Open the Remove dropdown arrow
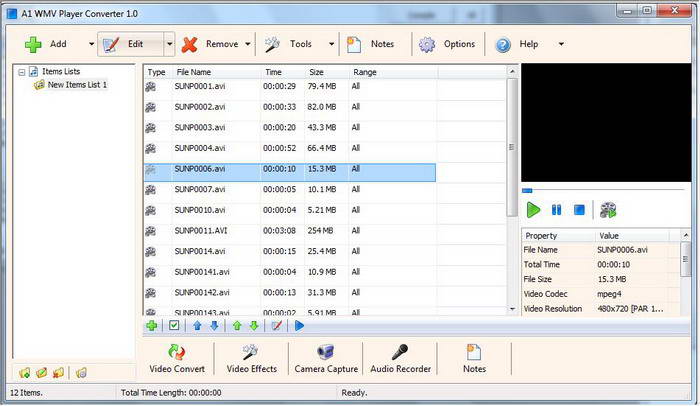Image resolution: width=700 pixels, height=406 pixels. (248, 44)
